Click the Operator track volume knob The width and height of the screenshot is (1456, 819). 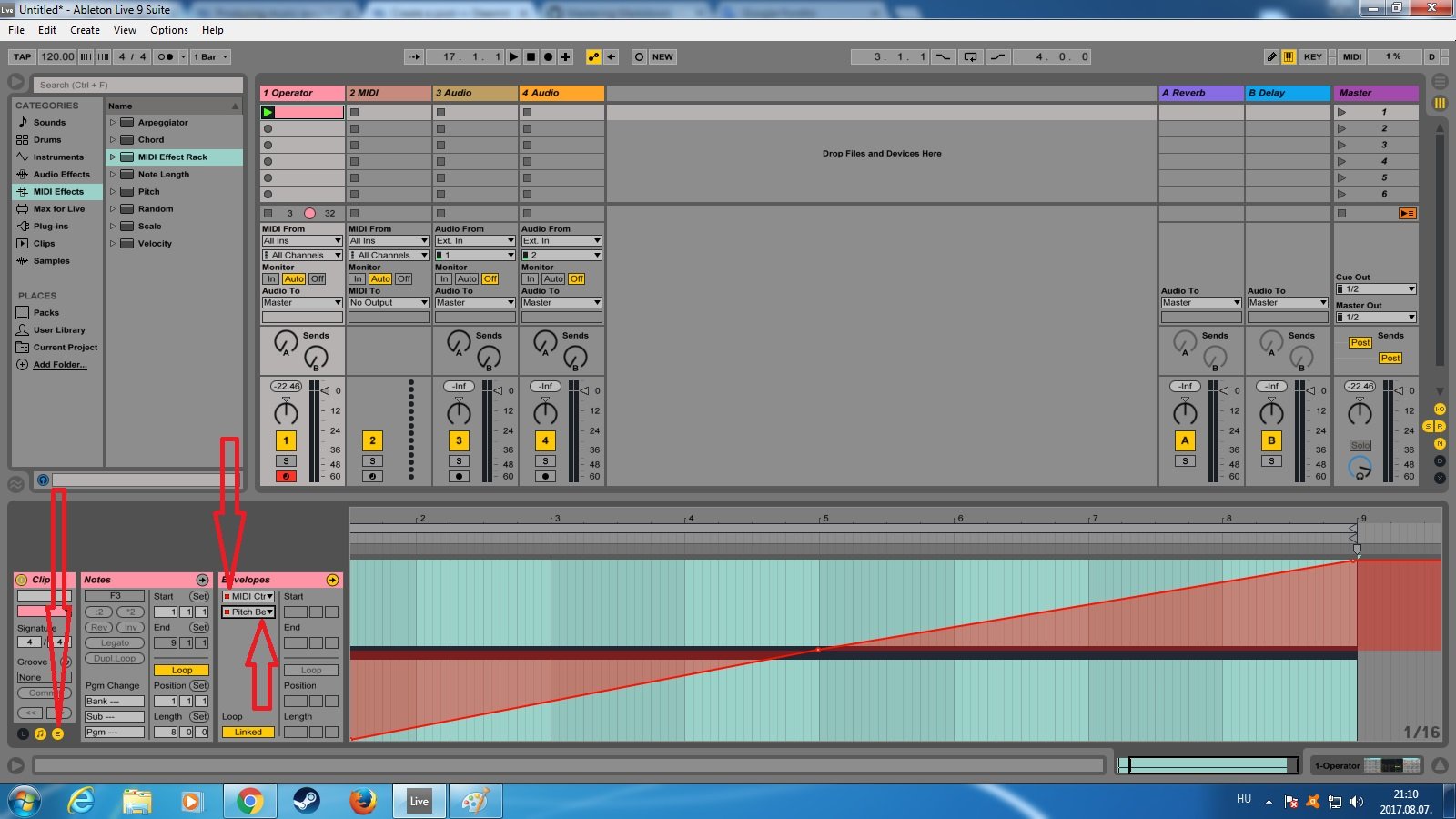(286, 413)
